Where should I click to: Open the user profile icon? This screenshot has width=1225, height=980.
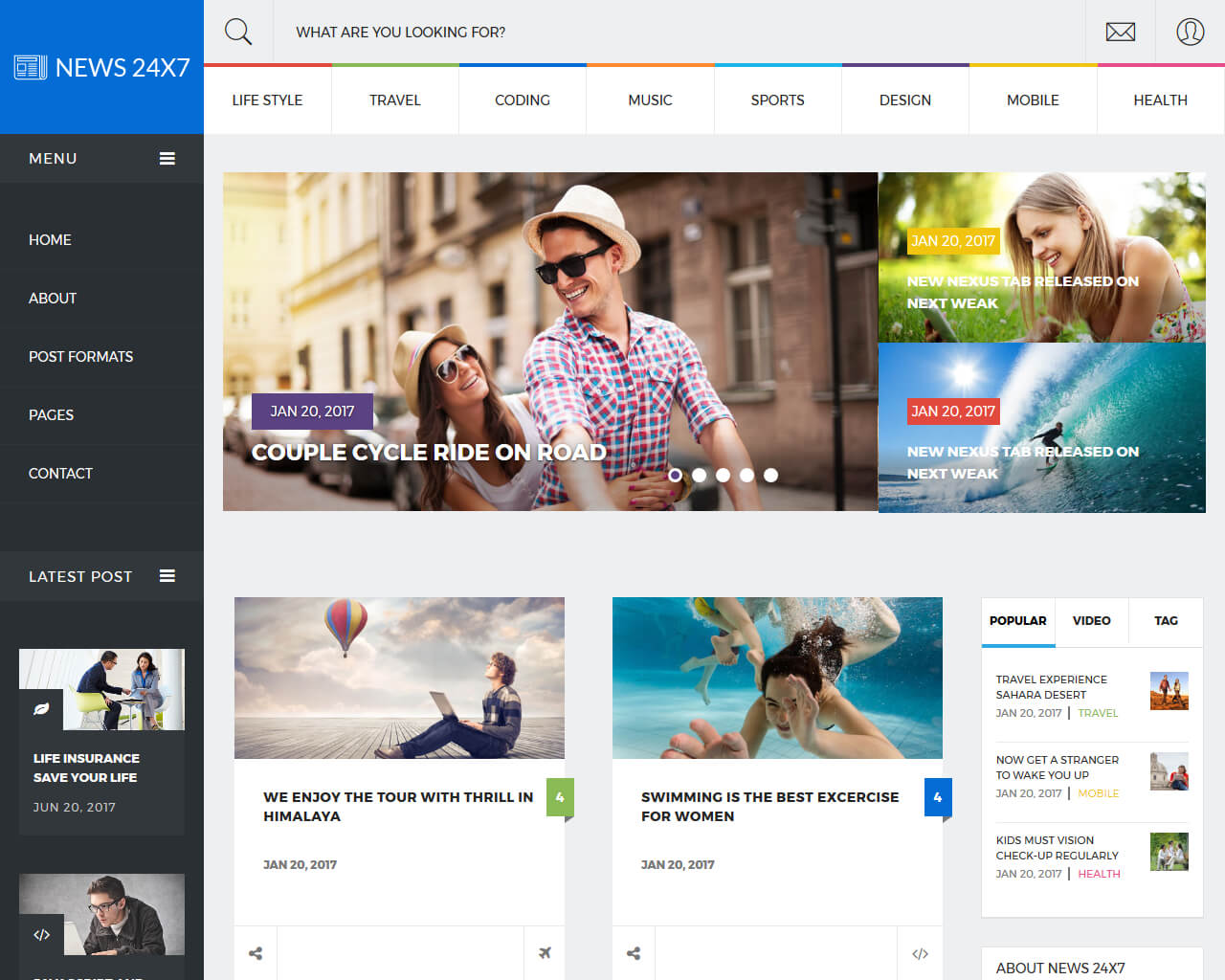[x=1190, y=31]
